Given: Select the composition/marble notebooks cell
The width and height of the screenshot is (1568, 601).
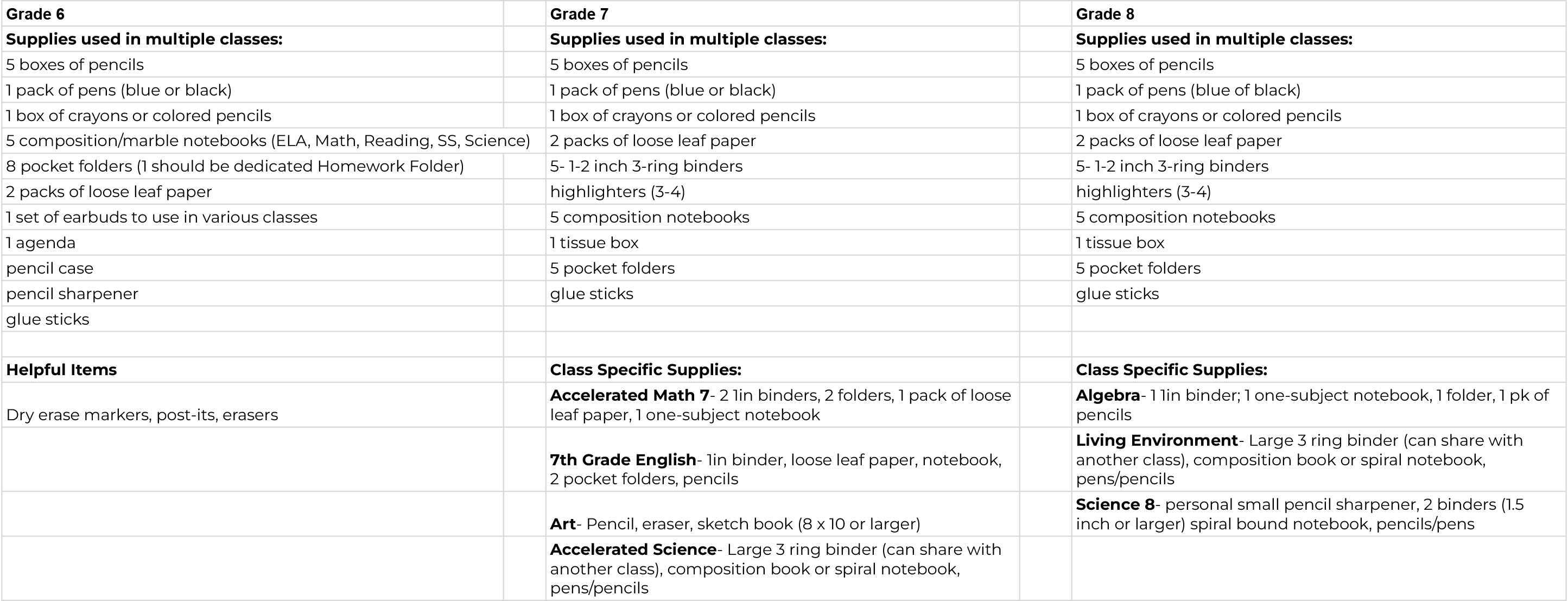Looking at the screenshot, I should pyautogui.click(x=268, y=141).
